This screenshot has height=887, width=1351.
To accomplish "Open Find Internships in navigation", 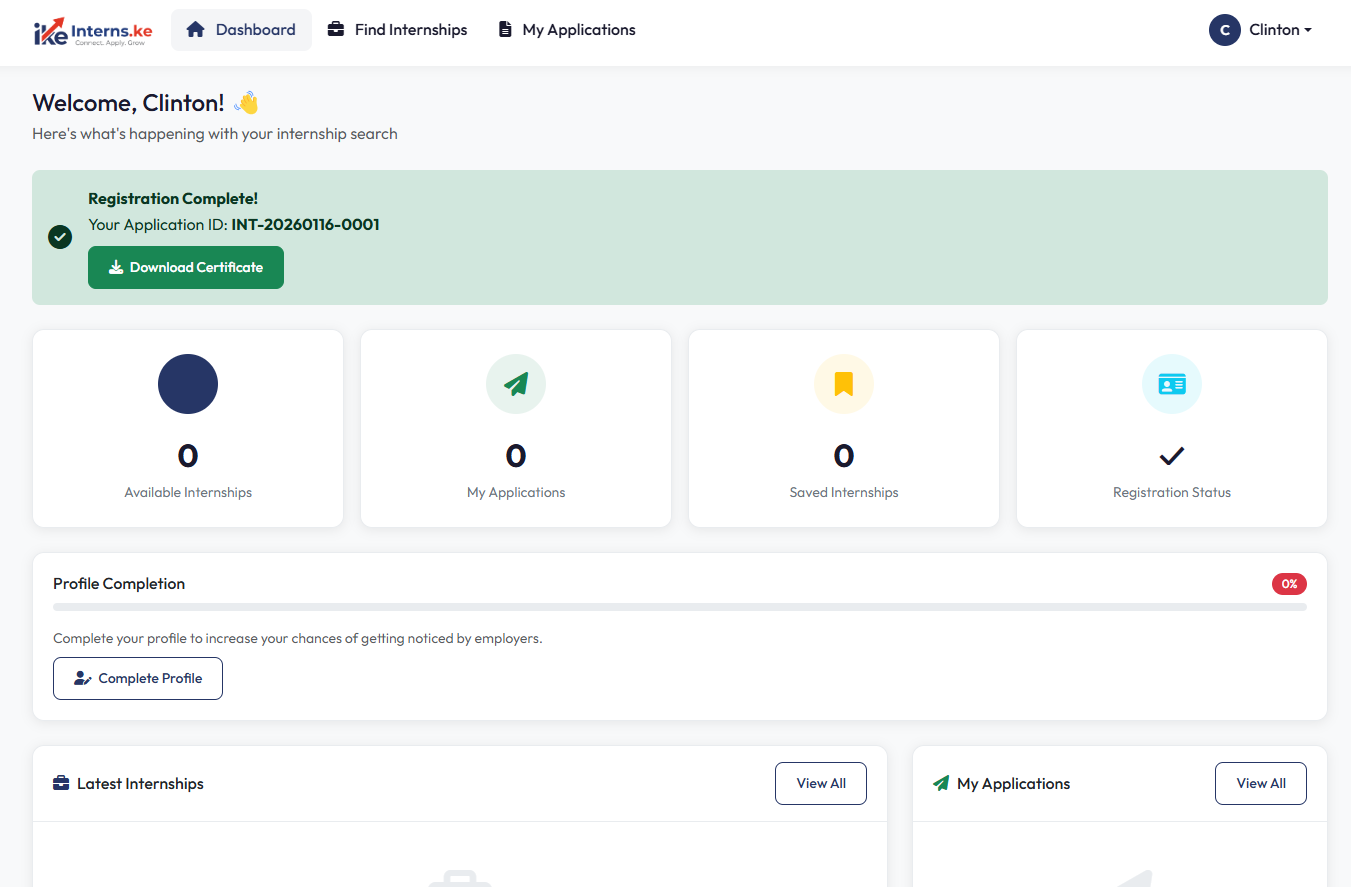I will click(397, 30).
